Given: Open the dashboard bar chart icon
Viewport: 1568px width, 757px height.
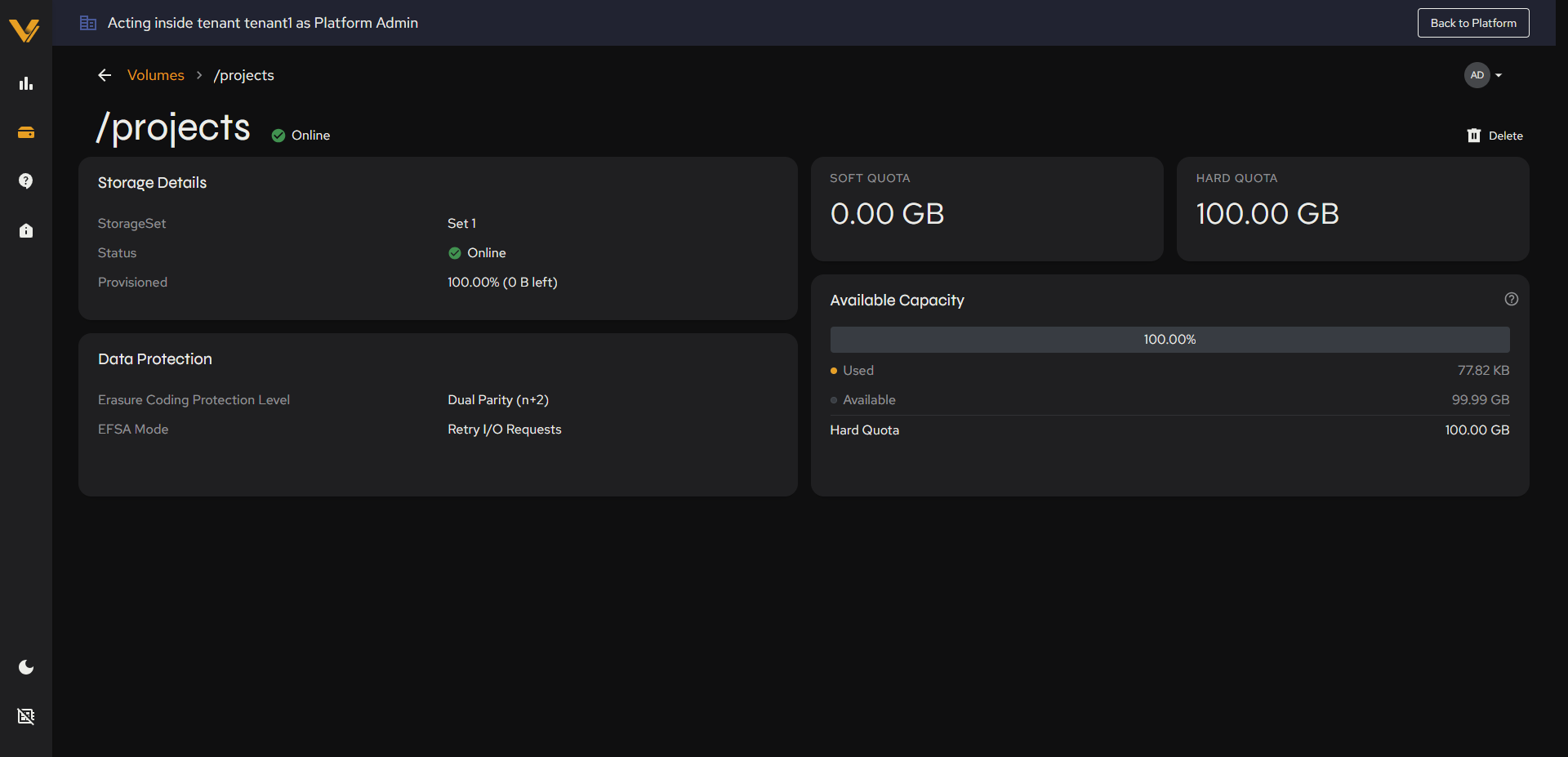Looking at the screenshot, I should [26, 83].
